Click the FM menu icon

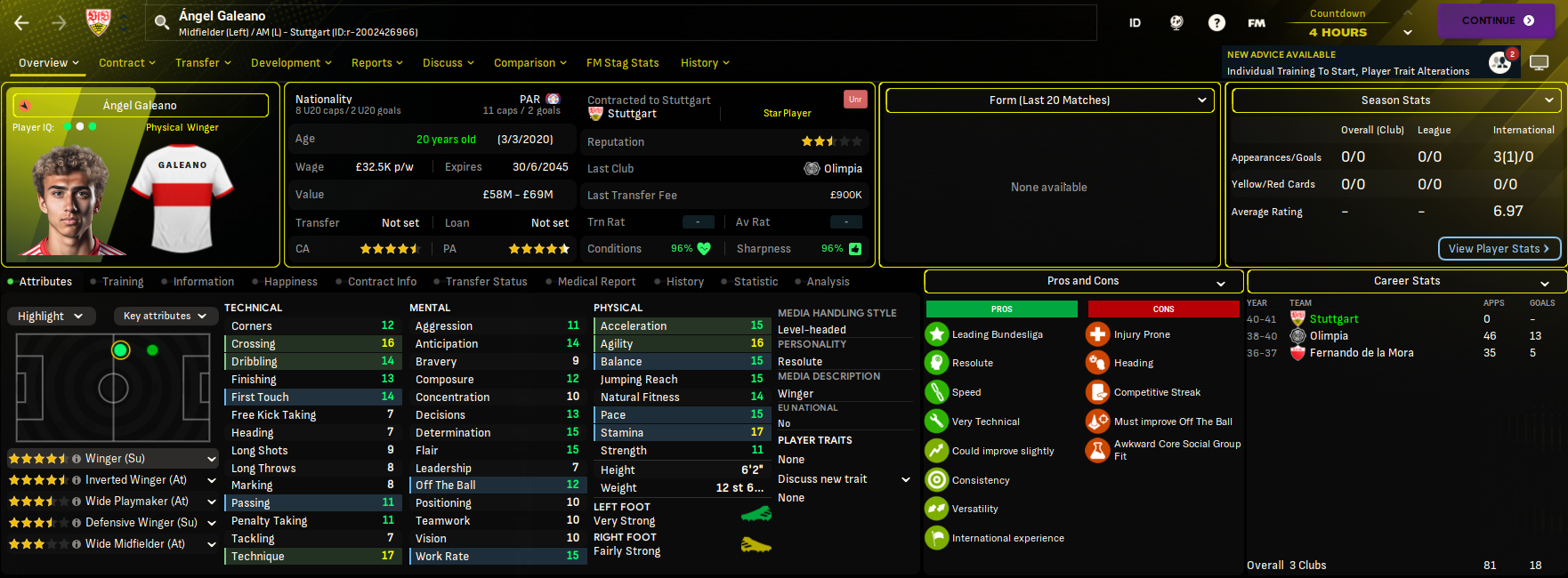pyautogui.click(x=1257, y=23)
